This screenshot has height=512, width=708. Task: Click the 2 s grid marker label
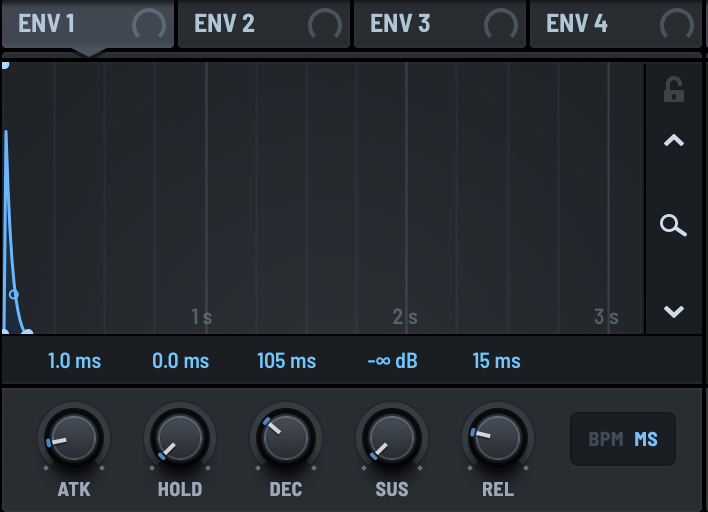coord(405,317)
